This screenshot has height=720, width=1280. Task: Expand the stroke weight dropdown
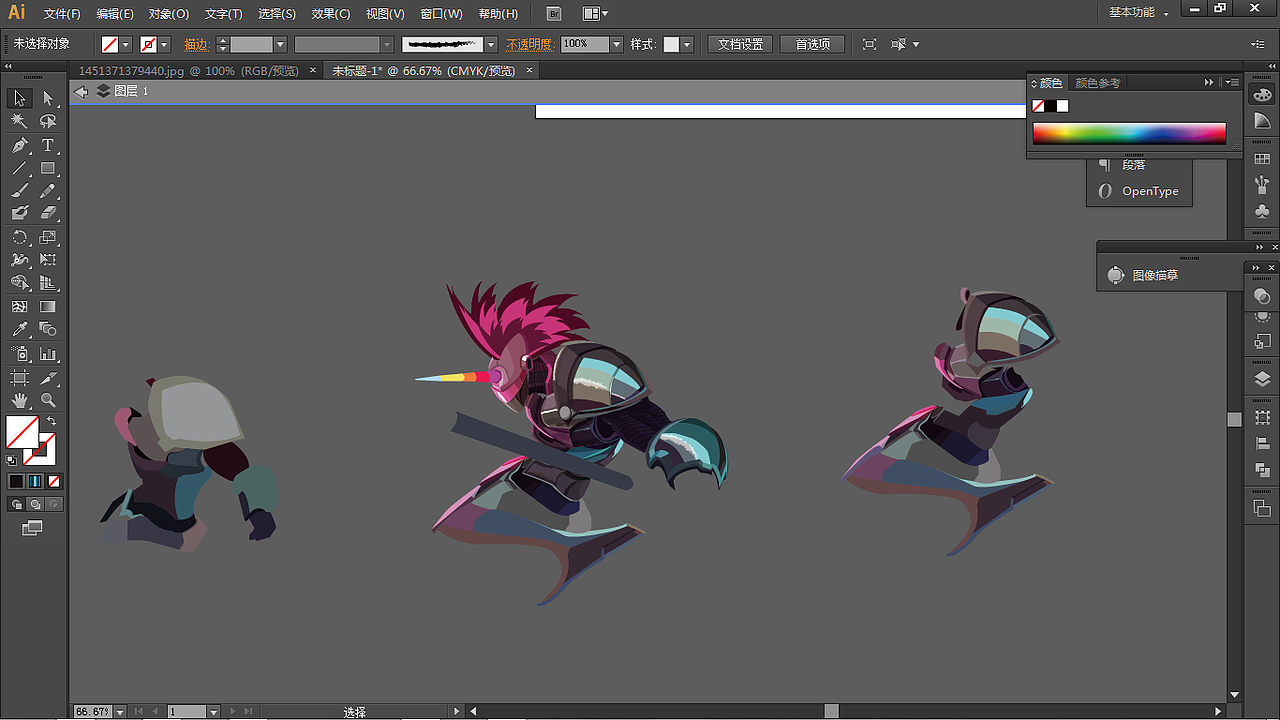click(x=280, y=45)
